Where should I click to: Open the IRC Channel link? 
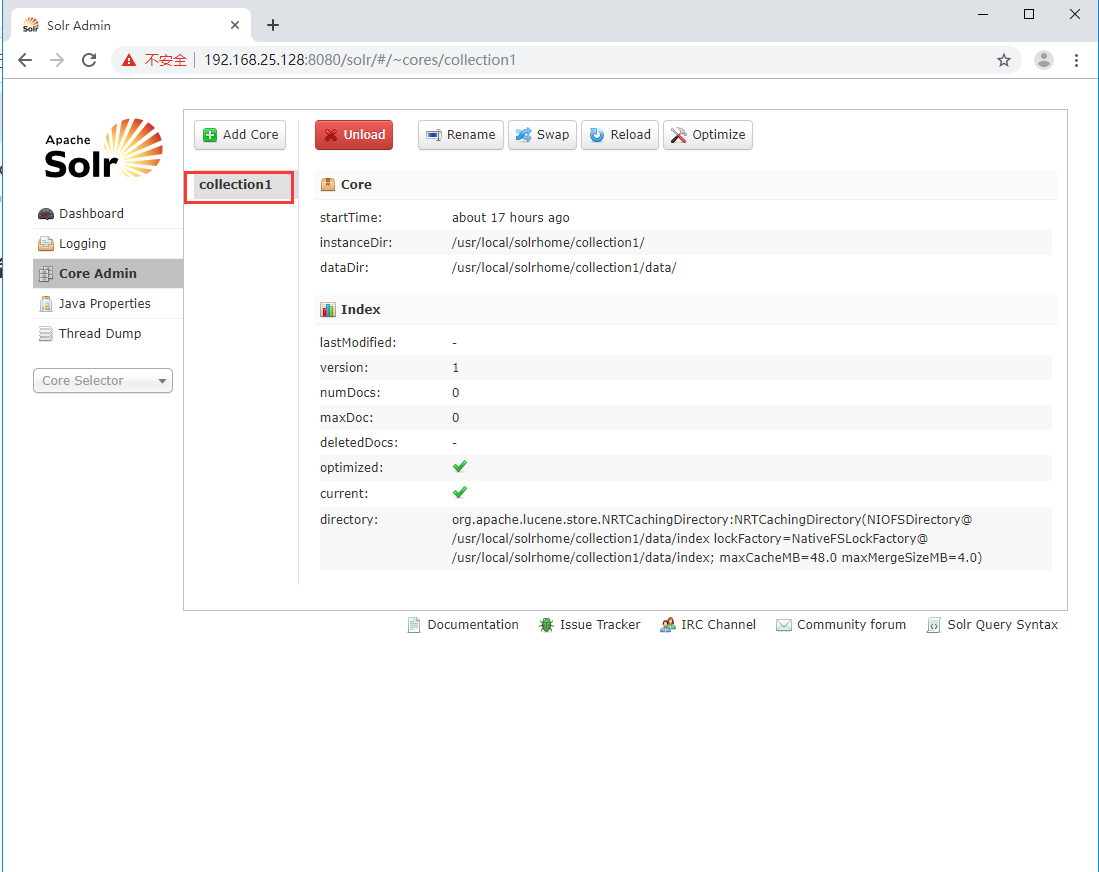pyautogui.click(x=718, y=625)
